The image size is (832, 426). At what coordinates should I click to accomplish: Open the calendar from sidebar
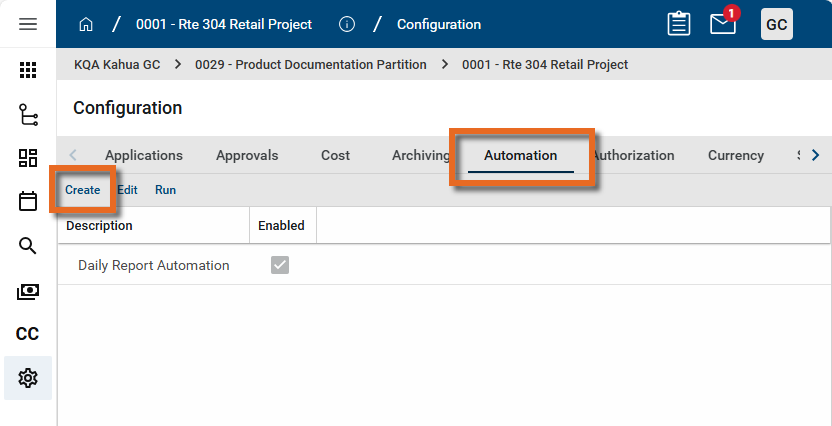(x=28, y=202)
